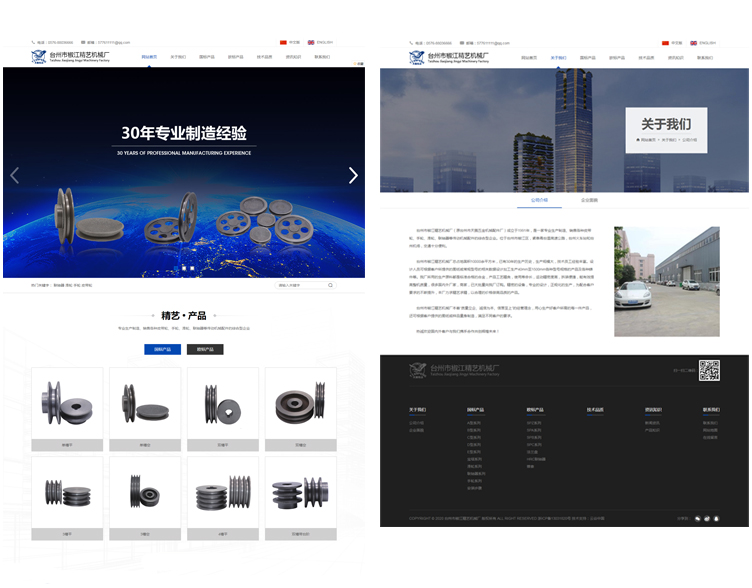
Task: Click first series link under footer 国标产品
Action: click(x=474, y=423)
